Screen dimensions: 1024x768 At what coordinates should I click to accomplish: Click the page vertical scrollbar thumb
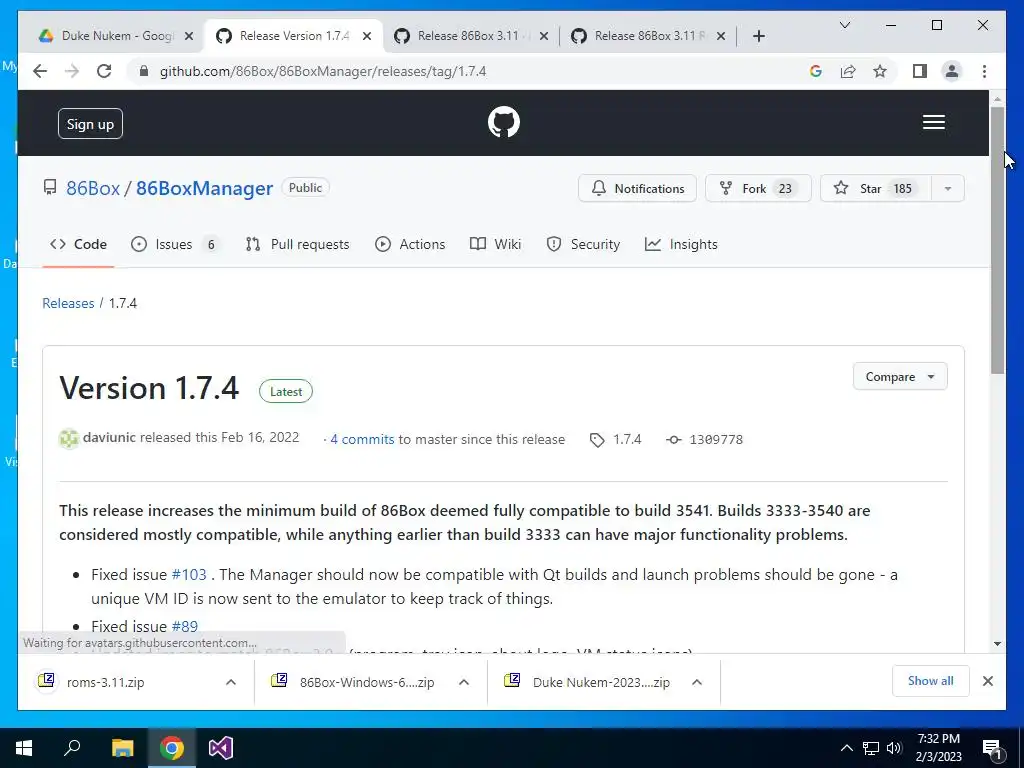tap(997, 240)
